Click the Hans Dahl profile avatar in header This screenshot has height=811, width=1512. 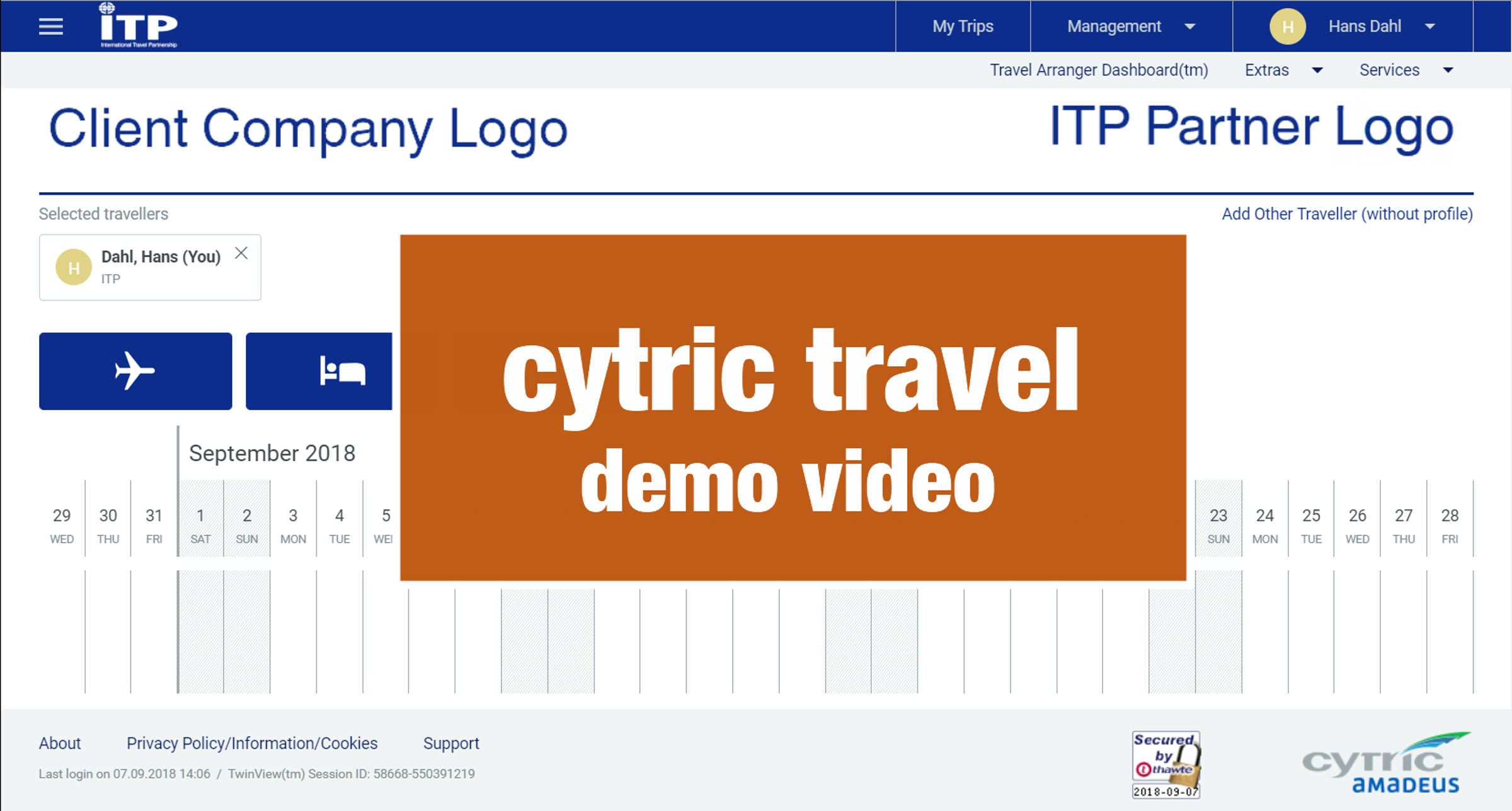click(1287, 26)
